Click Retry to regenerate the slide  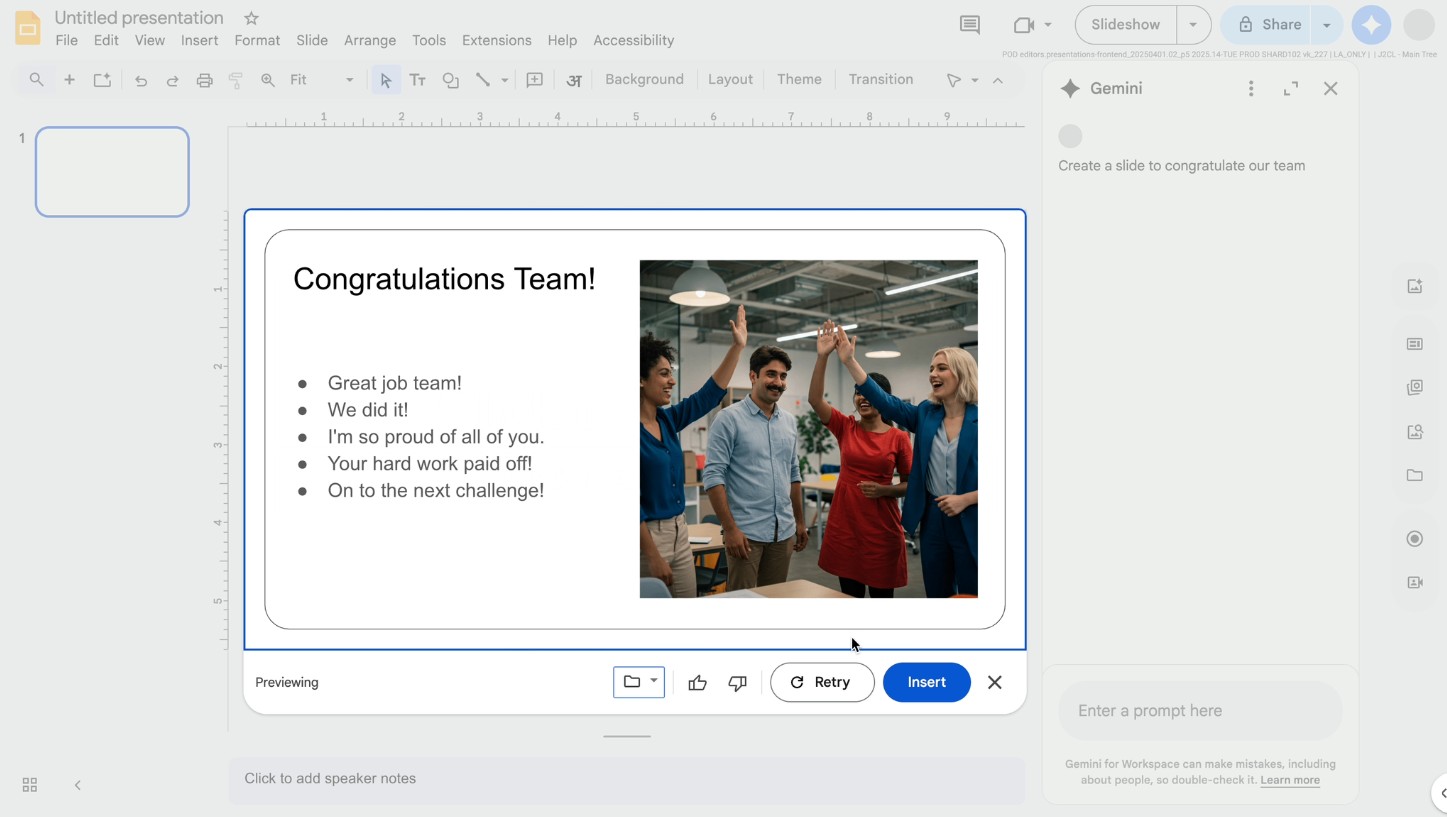(x=821, y=682)
